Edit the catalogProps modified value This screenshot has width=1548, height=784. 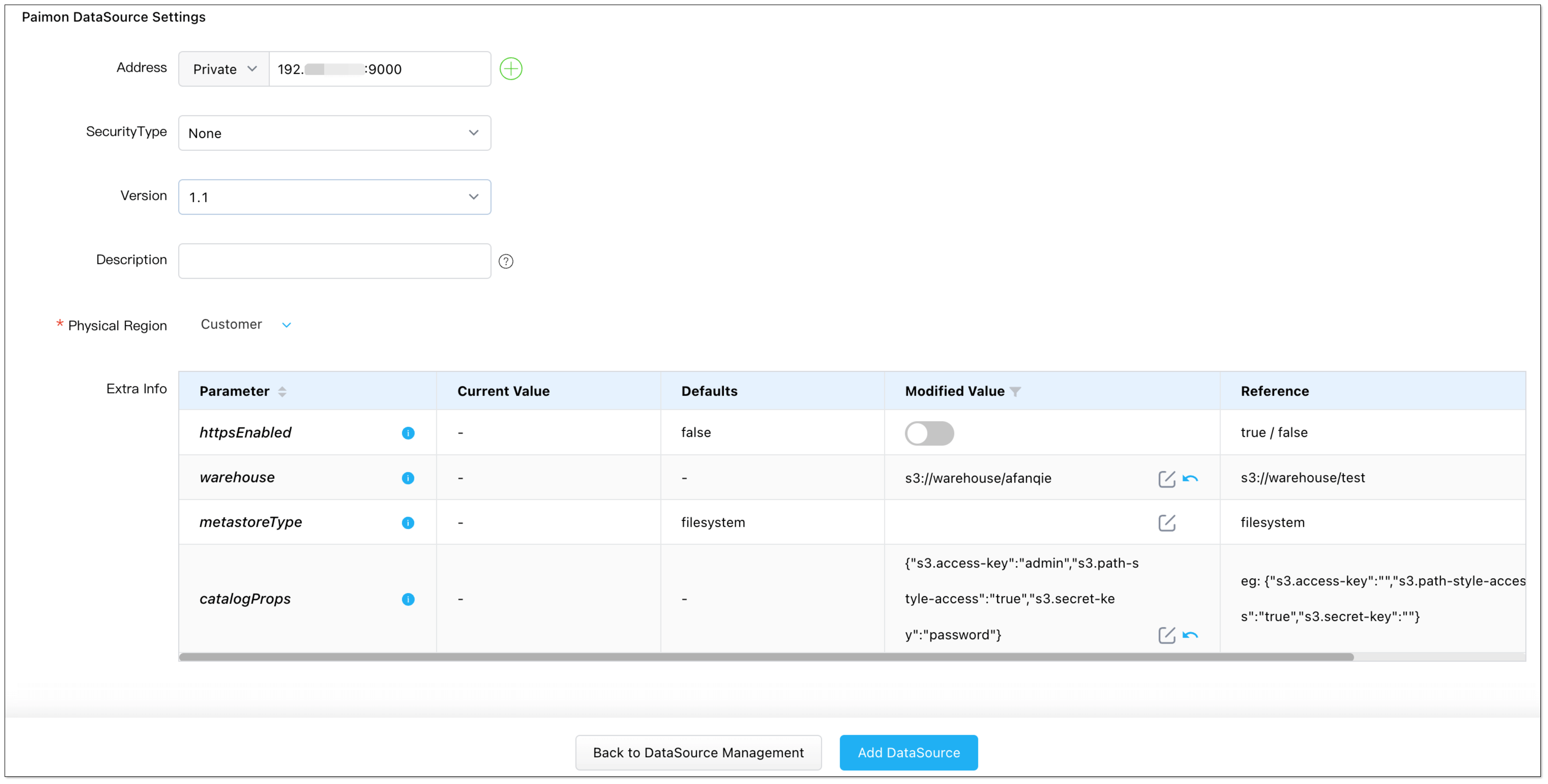(x=1166, y=635)
